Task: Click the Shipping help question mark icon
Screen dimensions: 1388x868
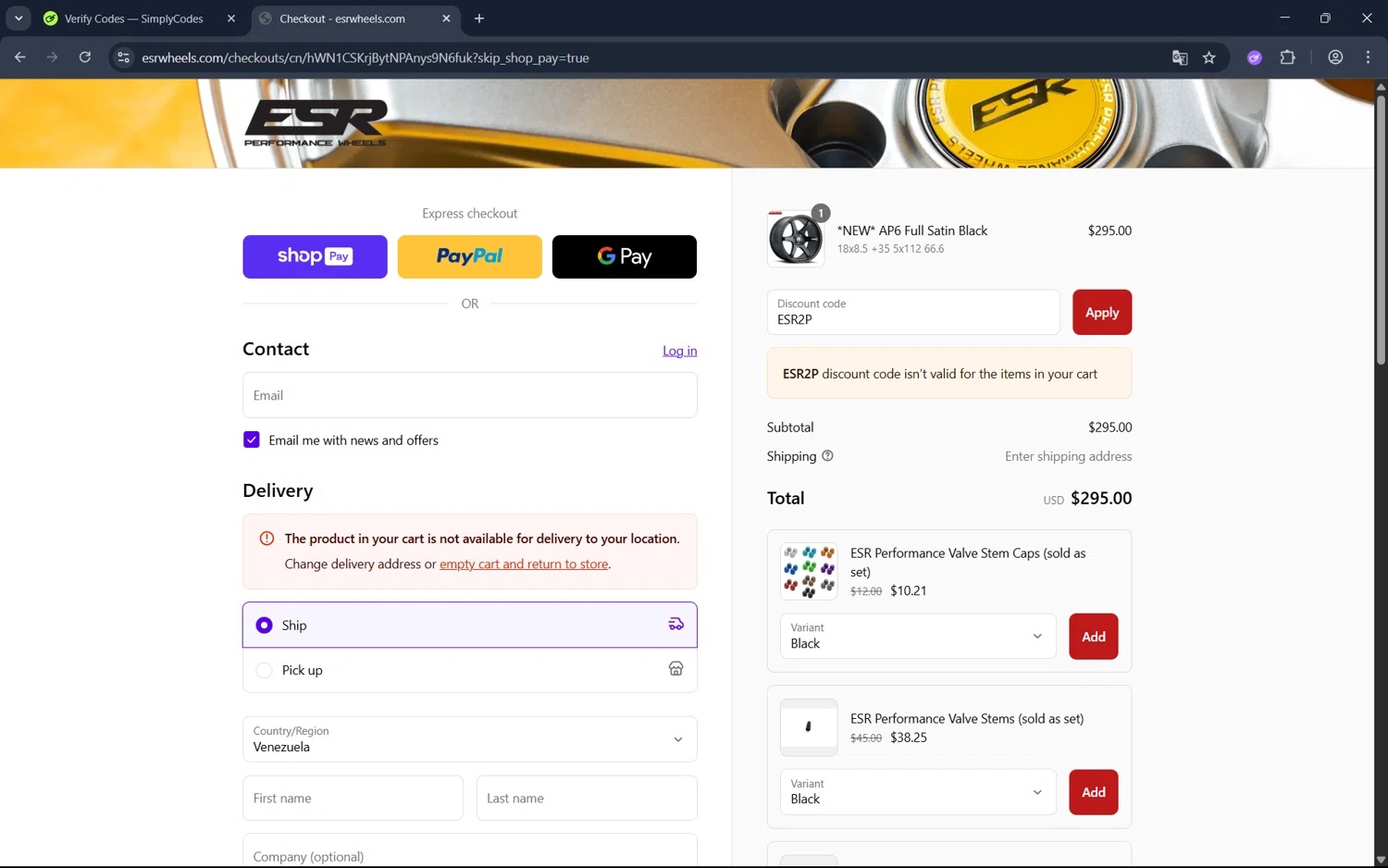Action: coord(827,455)
